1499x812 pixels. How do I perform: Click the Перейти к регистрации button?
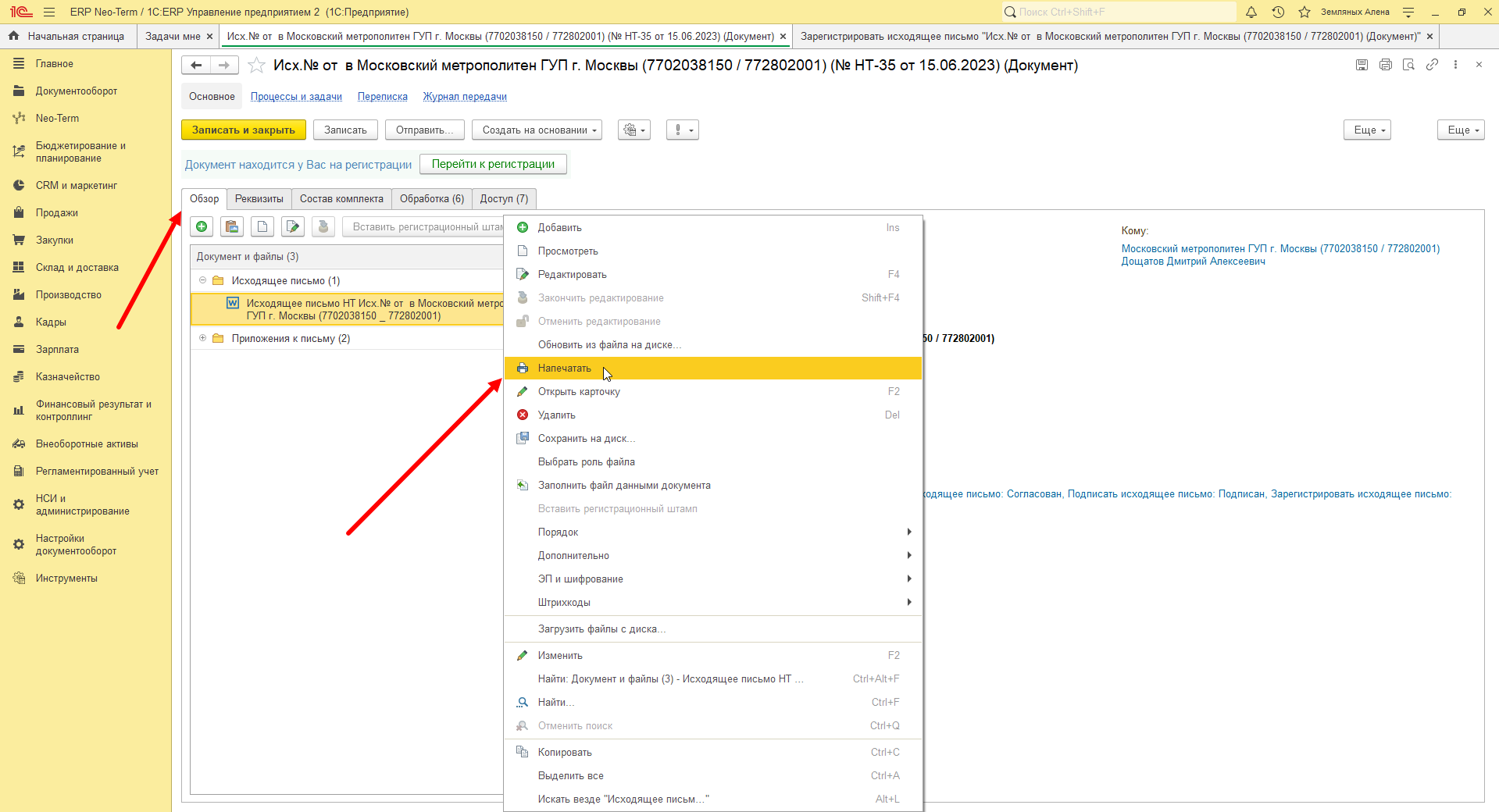(x=493, y=164)
